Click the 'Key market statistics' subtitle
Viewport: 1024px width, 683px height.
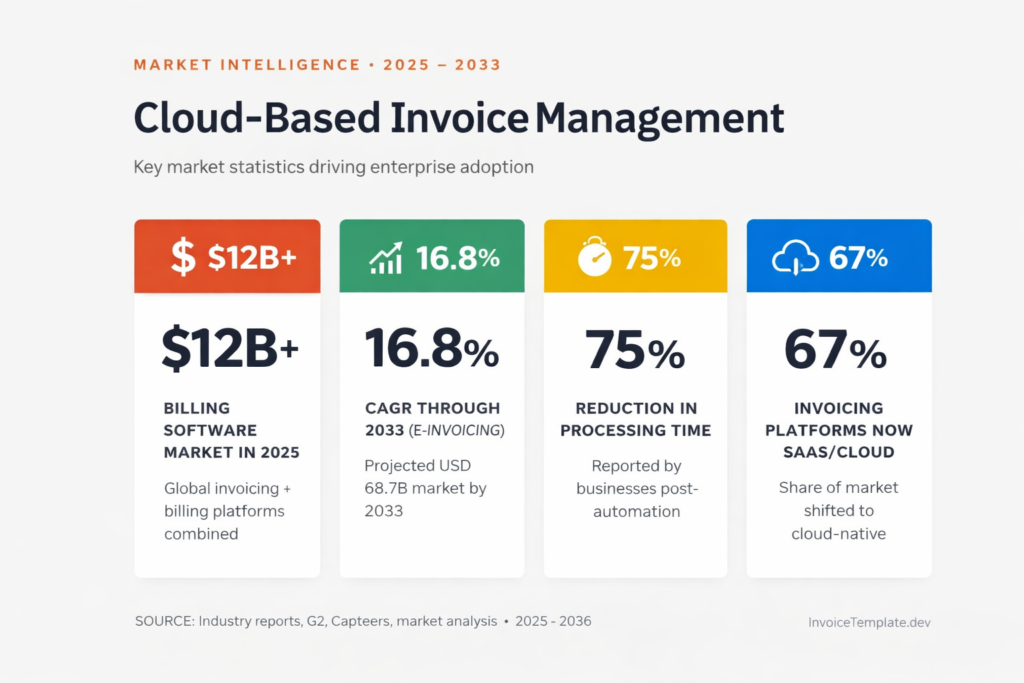click(x=333, y=167)
